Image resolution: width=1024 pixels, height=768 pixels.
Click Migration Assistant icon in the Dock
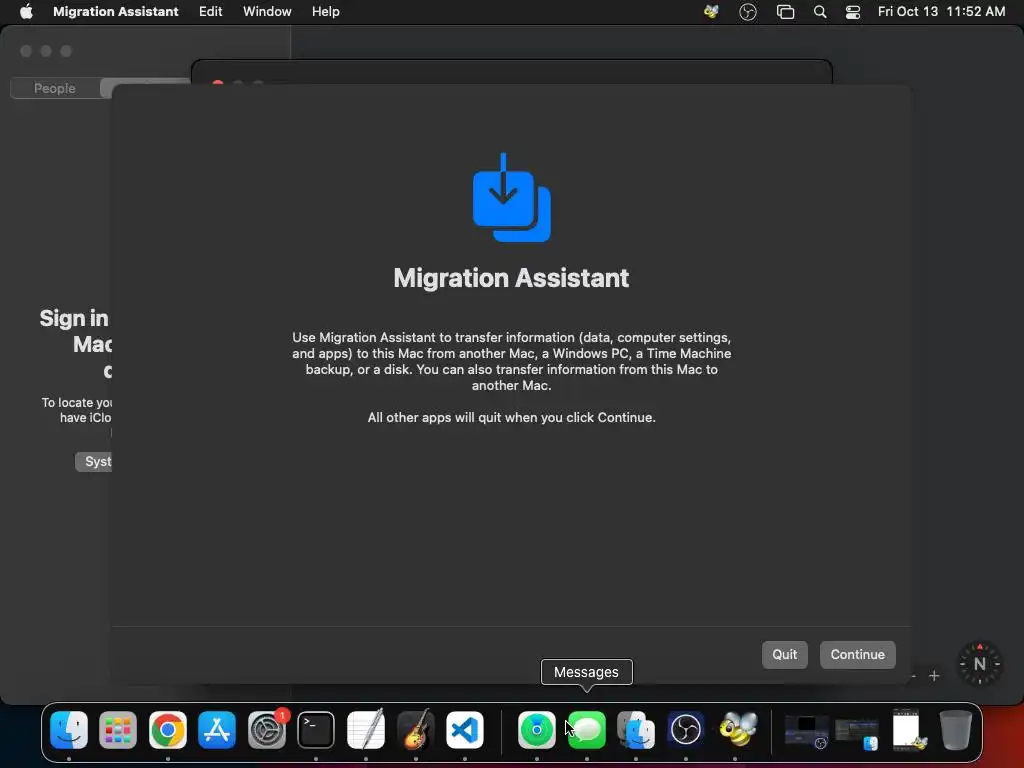click(x=636, y=729)
